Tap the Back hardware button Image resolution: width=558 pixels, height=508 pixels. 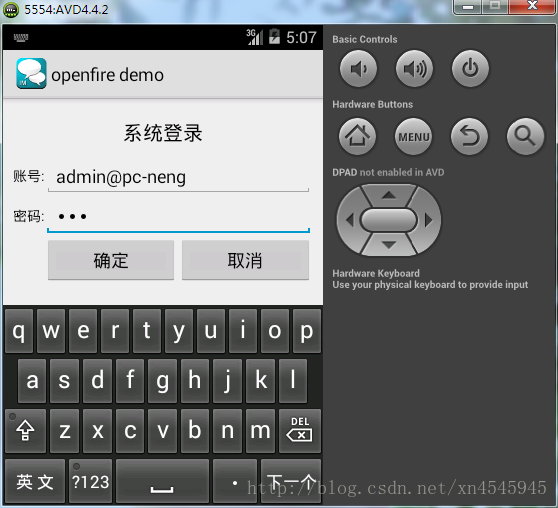pos(469,136)
